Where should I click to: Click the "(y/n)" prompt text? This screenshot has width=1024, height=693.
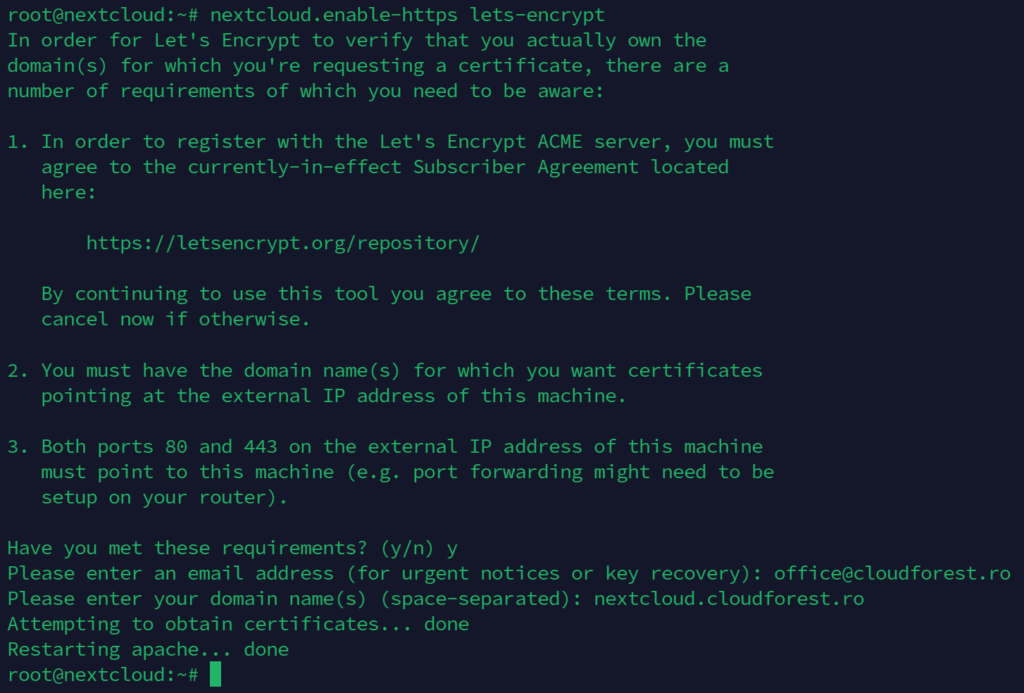[x=408, y=548]
